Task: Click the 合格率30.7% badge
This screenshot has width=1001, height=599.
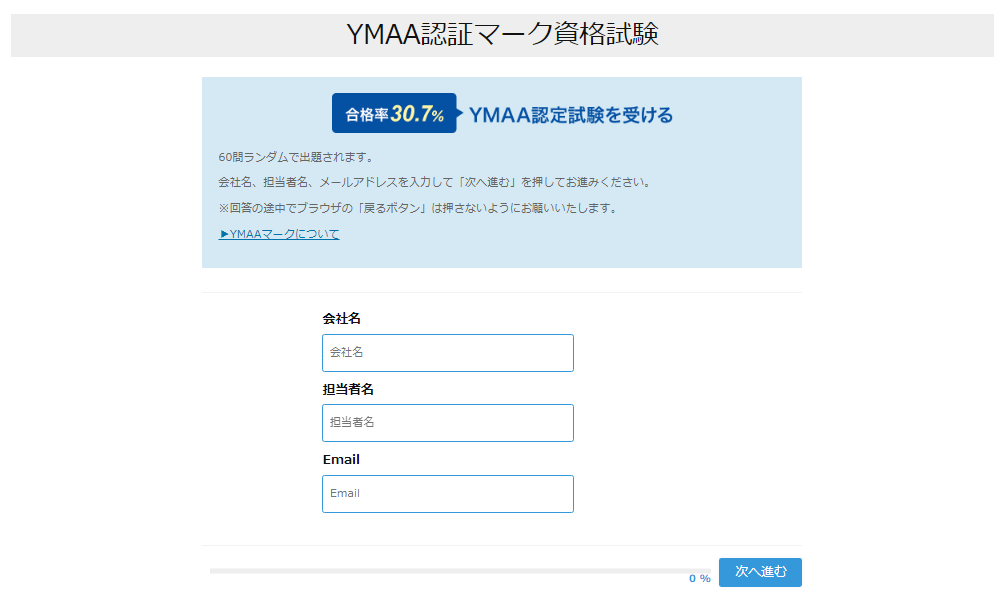Action: 395,113
